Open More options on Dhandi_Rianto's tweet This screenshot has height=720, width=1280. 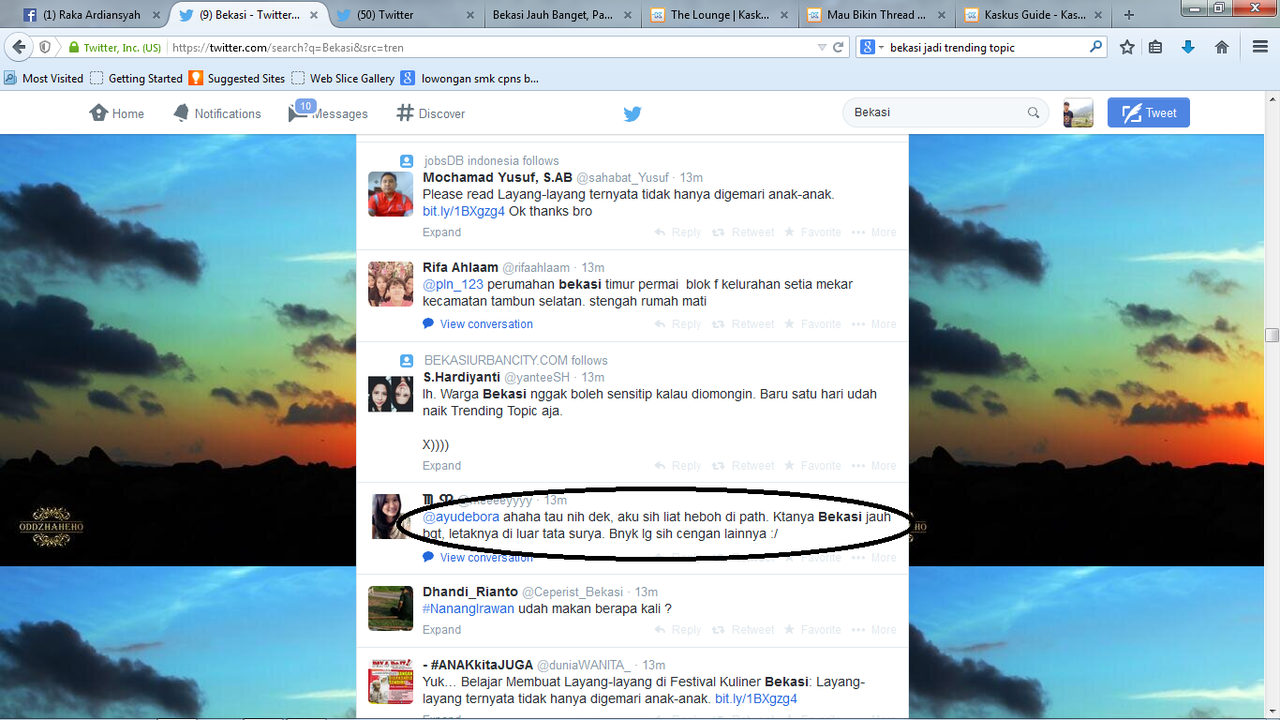coord(874,630)
